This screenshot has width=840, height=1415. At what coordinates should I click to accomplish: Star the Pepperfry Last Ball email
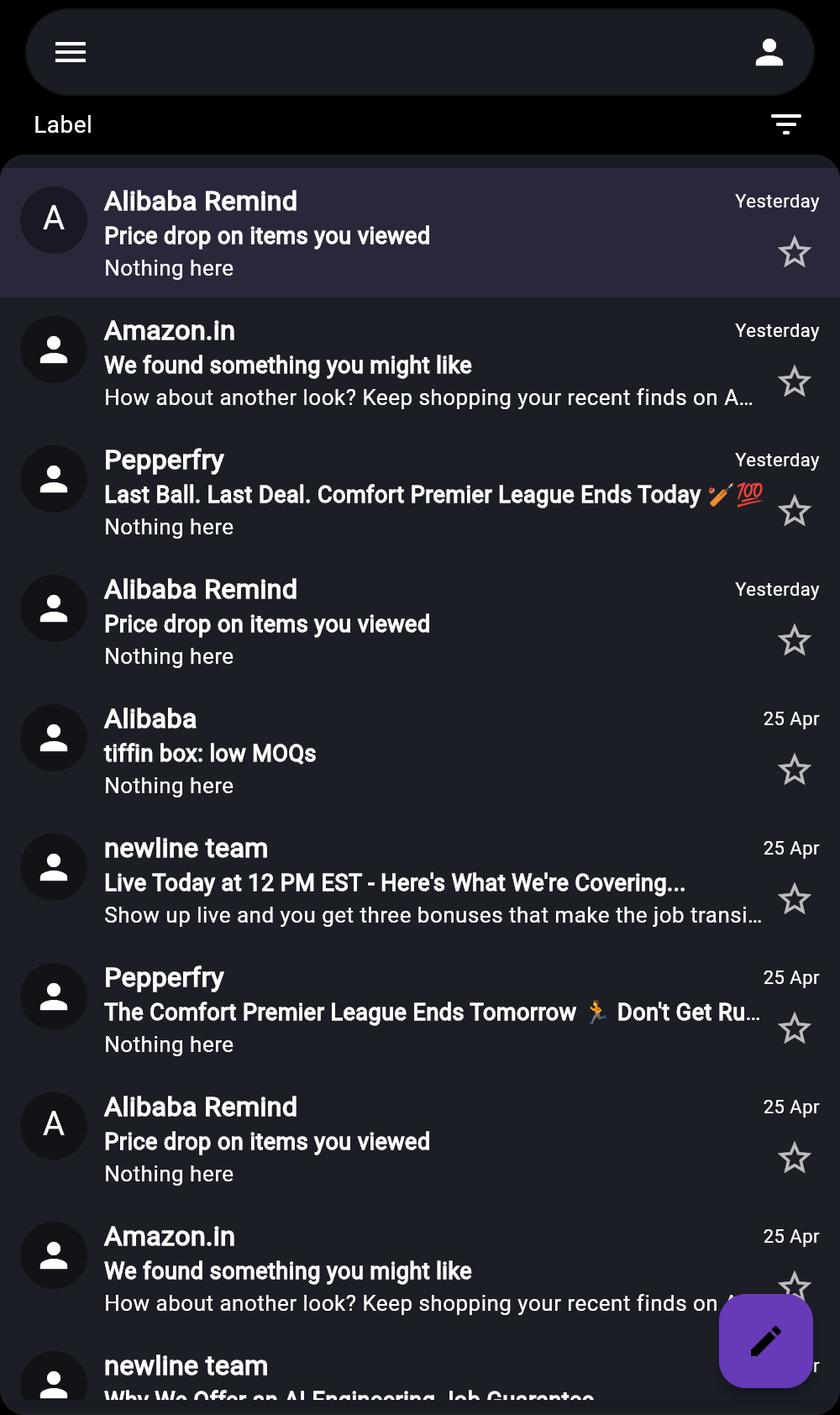794,511
